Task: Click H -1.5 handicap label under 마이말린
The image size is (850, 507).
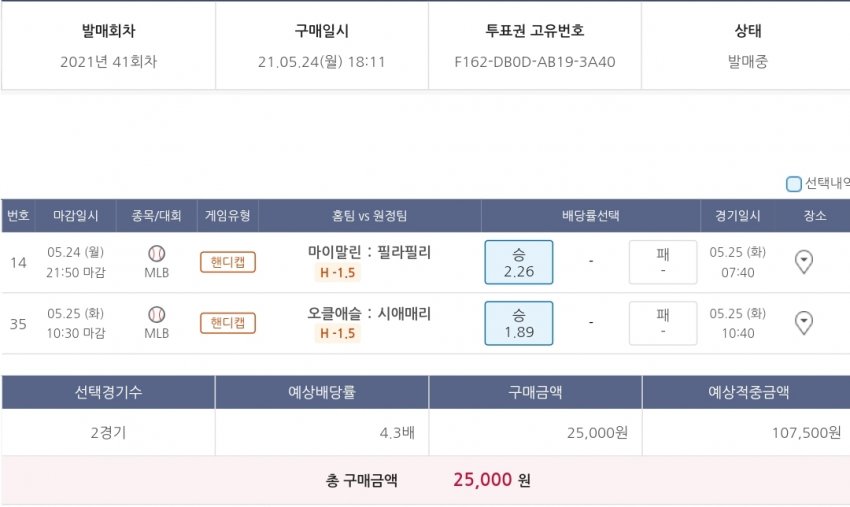Action: pos(338,273)
